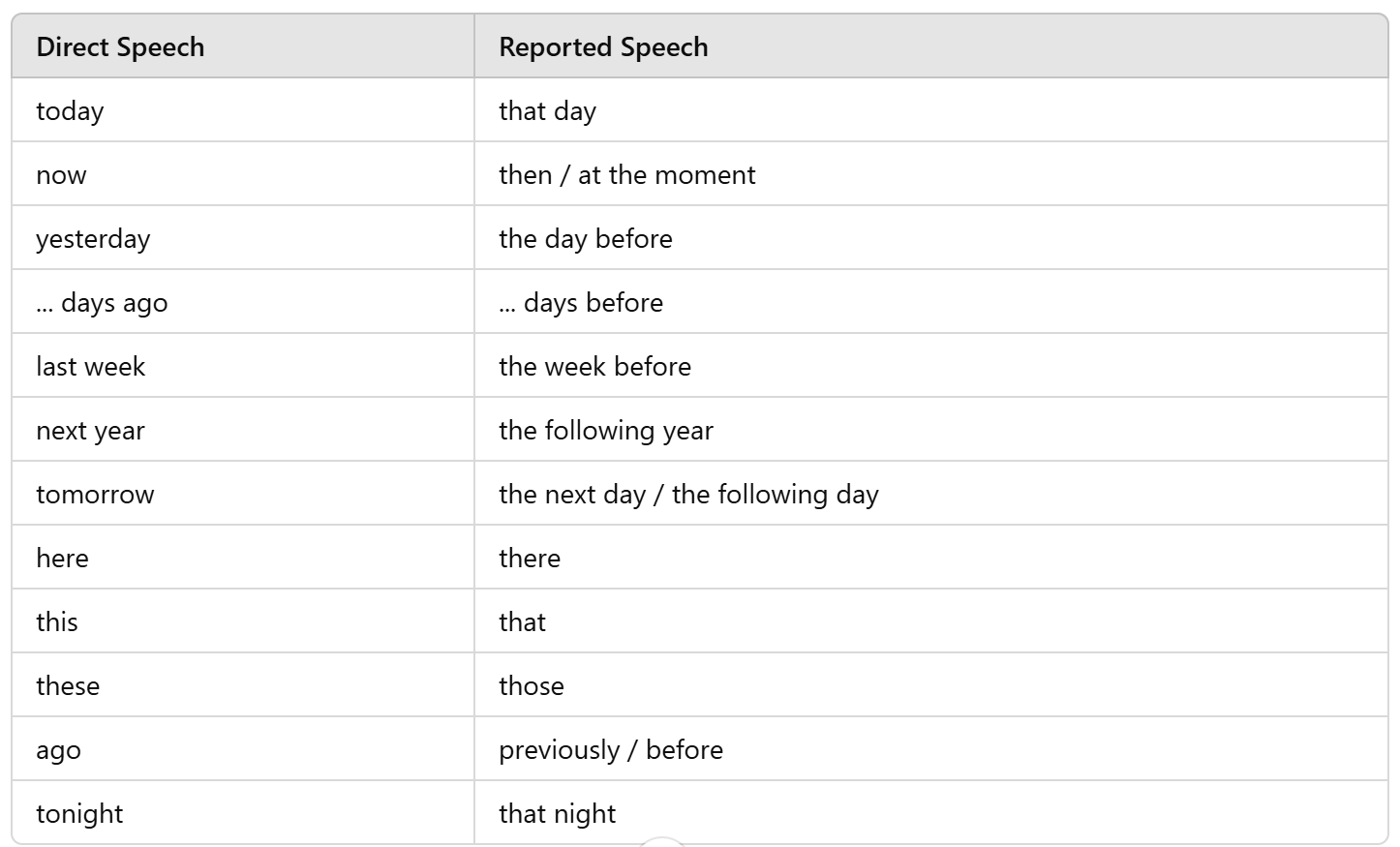
Task: Click "previously / before" cell
Action: [x=610, y=750]
